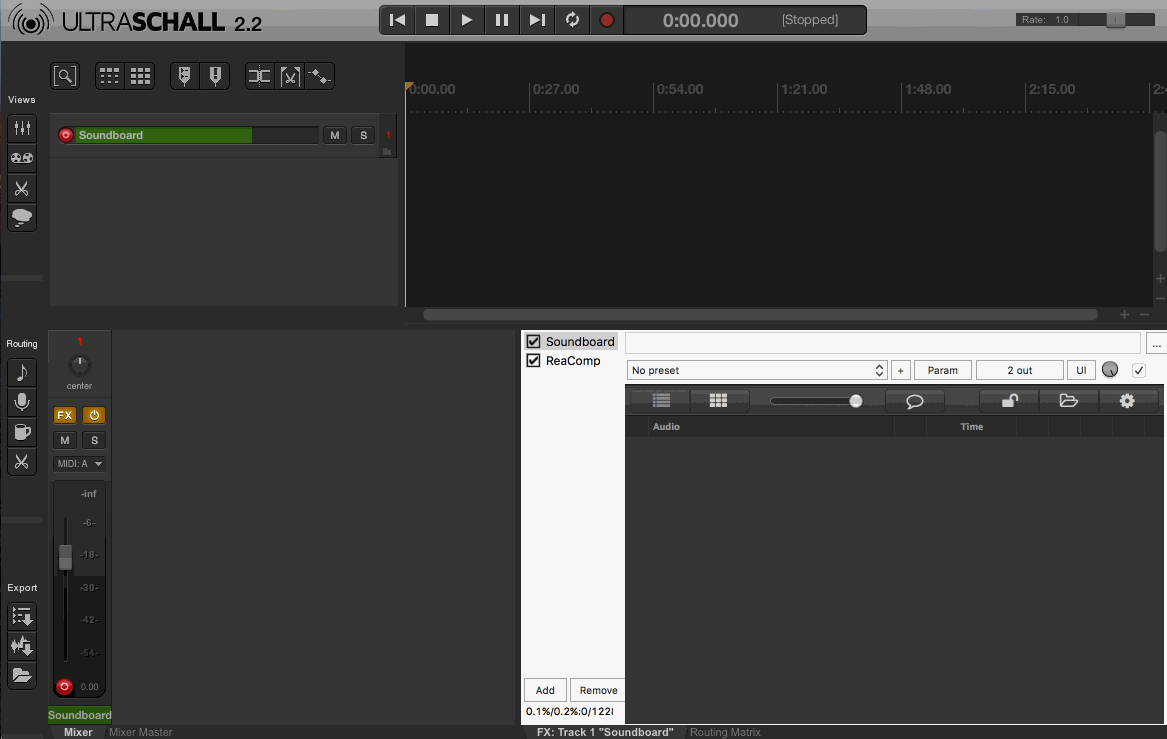Image resolution: width=1167 pixels, height=739 pixels.
Task: Toggle repeat loop in the transport
Action: pyautogui.click(x=572, y=20)
